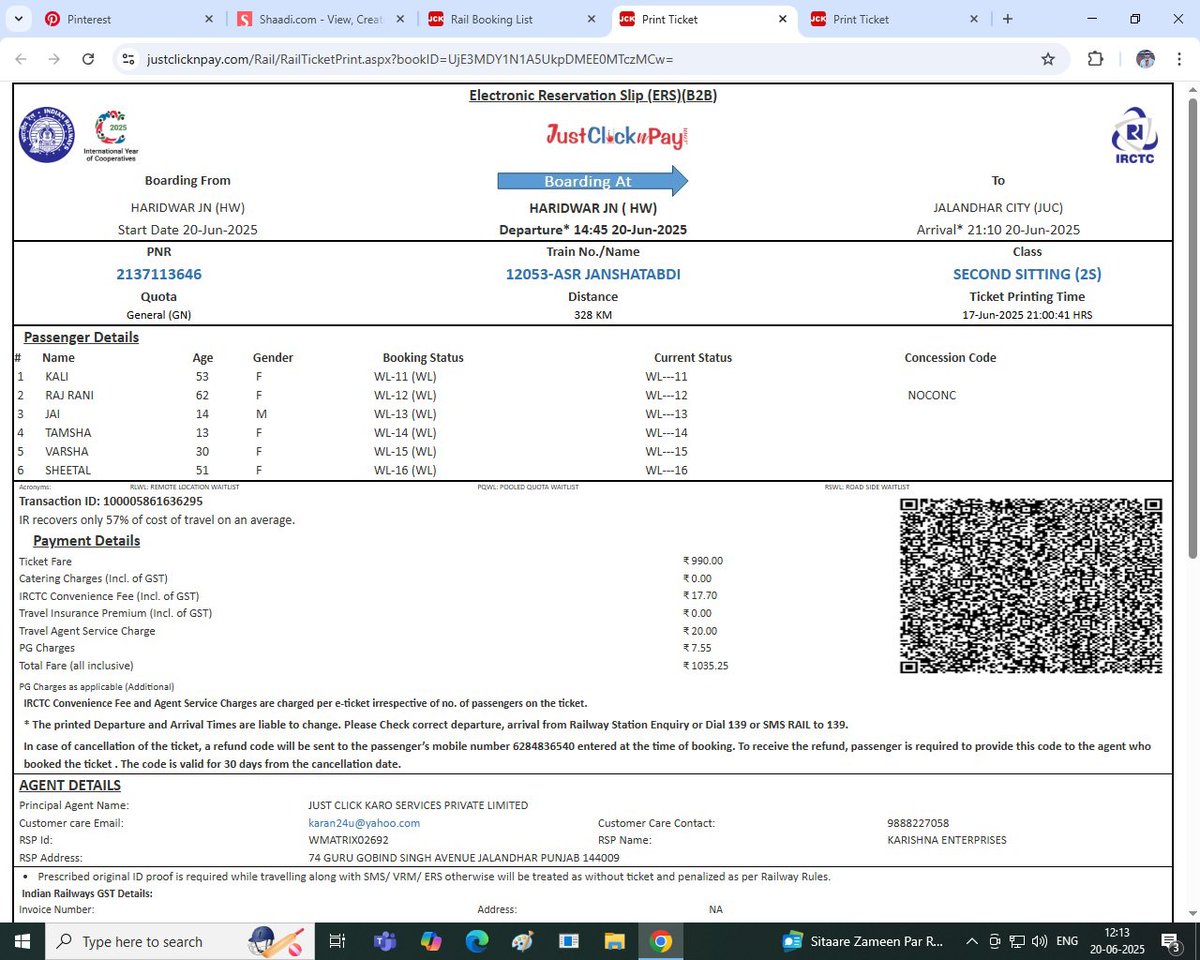Image resolution: width=1200 pixels, height=960 pixels.
Task: Click the Indian Railways logo
Action: tap(46, 134)
